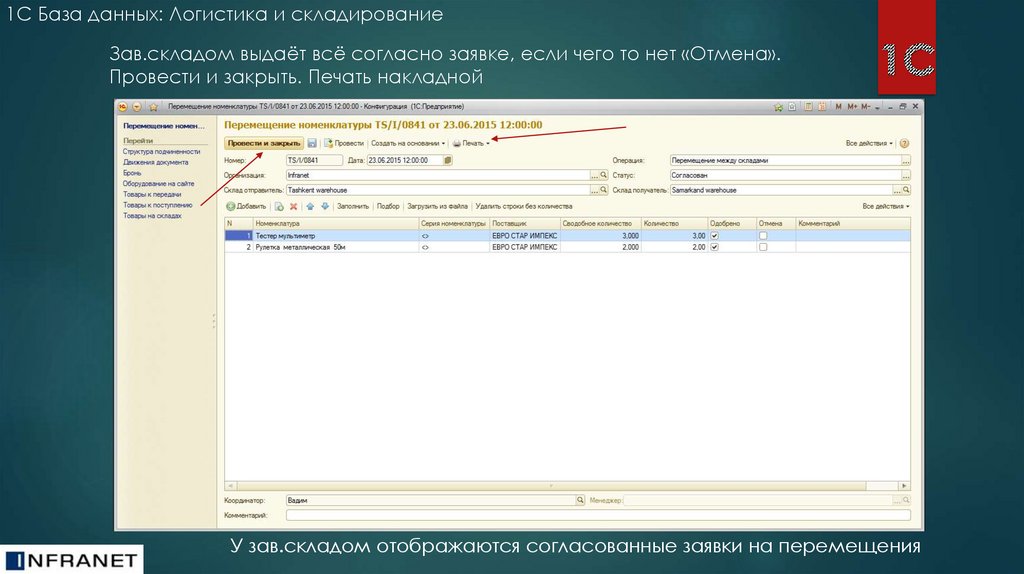Screen dimensions: 1024x574
Task: Open Движения документа in the sidebar
Action: [x=155, y=162]
